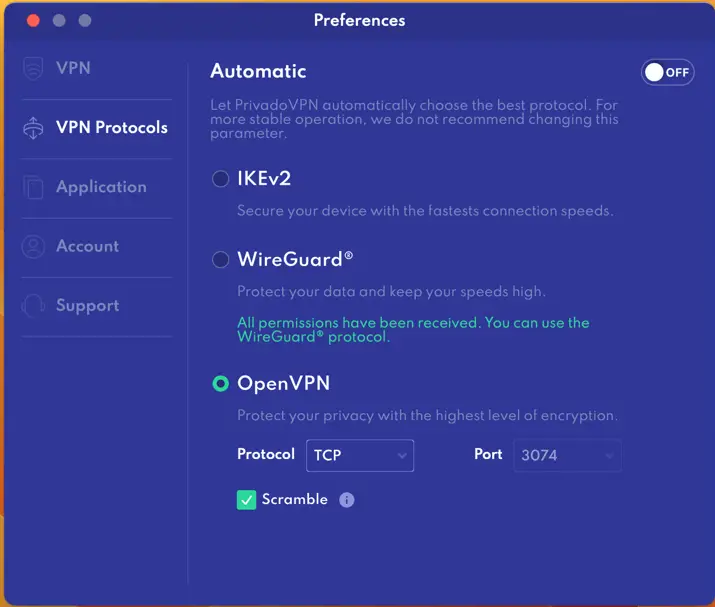Screen dimensions: 715x607
Task: Select the OpenVPN radio button
Action: point(220,384)
